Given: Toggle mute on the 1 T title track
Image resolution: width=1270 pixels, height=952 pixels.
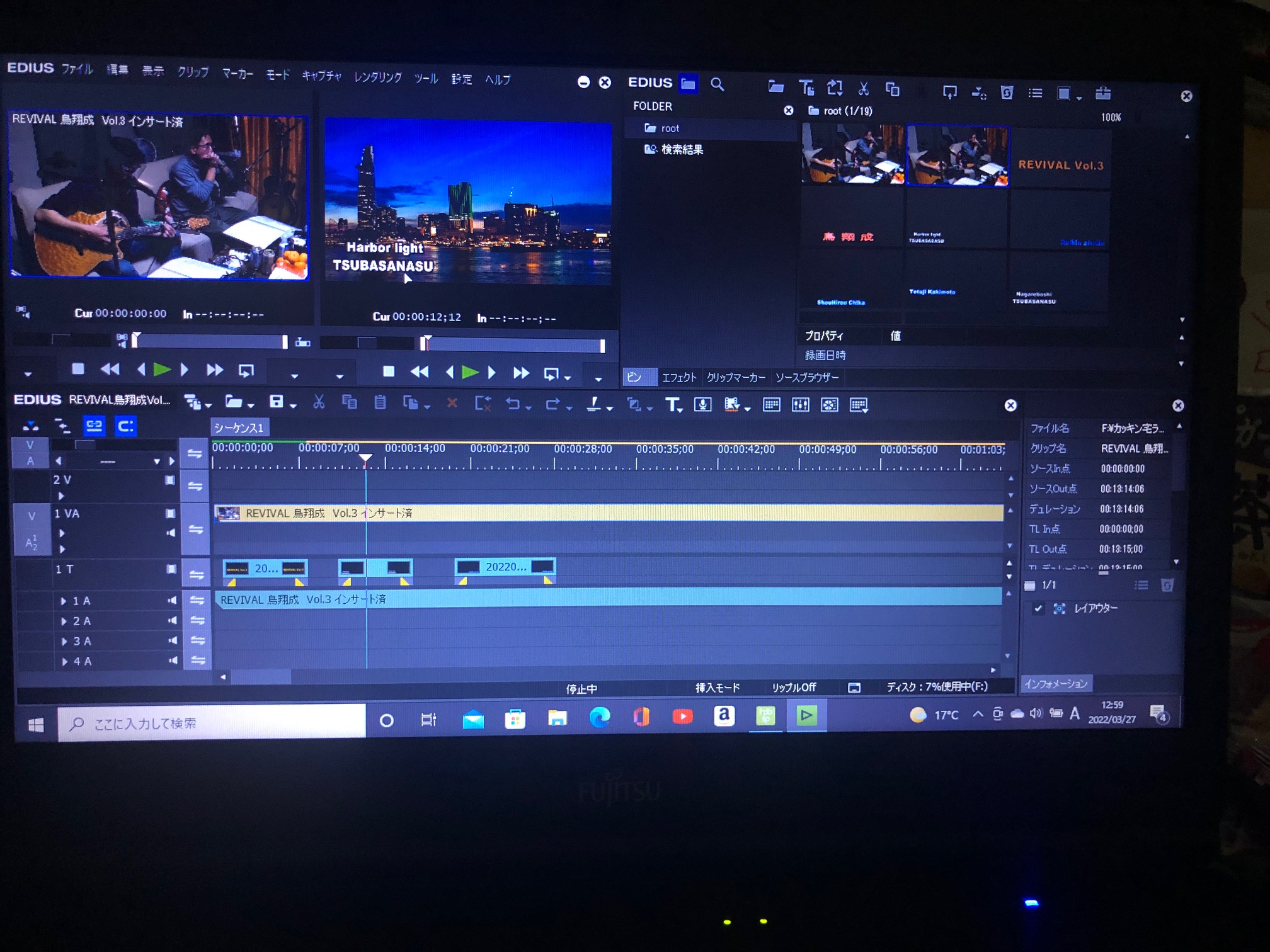Looking at the screenshot, I should 171,569.
